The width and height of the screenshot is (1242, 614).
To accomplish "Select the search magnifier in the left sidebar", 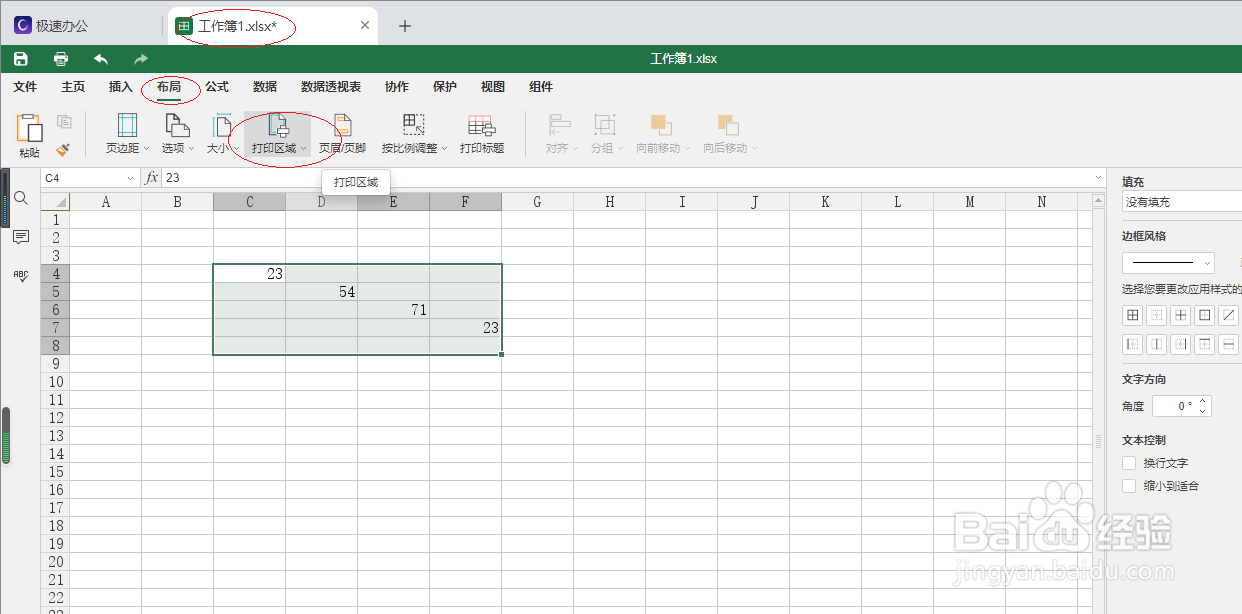I will pos(20,198).
